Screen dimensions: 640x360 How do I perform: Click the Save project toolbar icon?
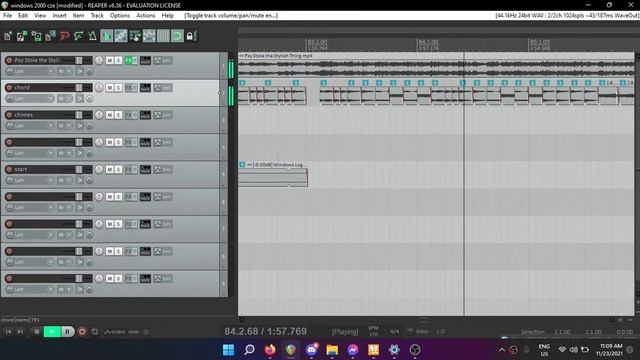[36, 36]
